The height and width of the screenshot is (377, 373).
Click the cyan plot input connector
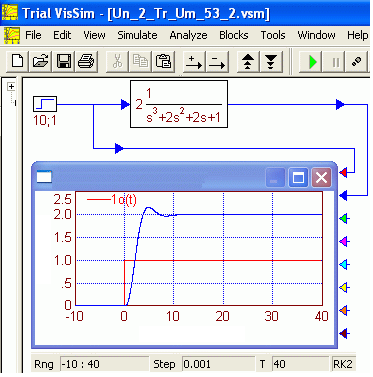pyautogui.click(x=344, y=265)
